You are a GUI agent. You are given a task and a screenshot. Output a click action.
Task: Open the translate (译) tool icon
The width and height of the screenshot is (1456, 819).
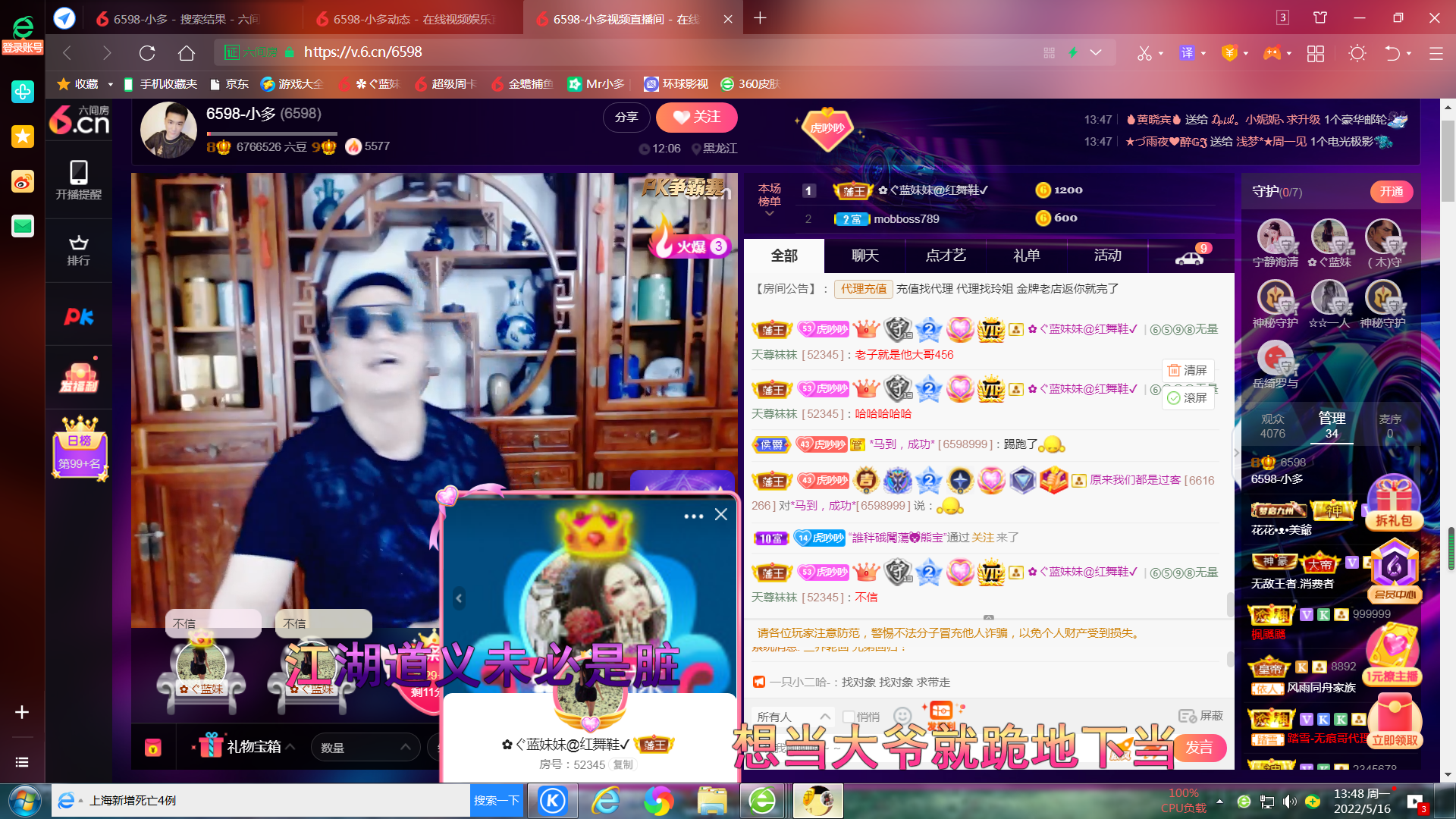coord(1187,53)
